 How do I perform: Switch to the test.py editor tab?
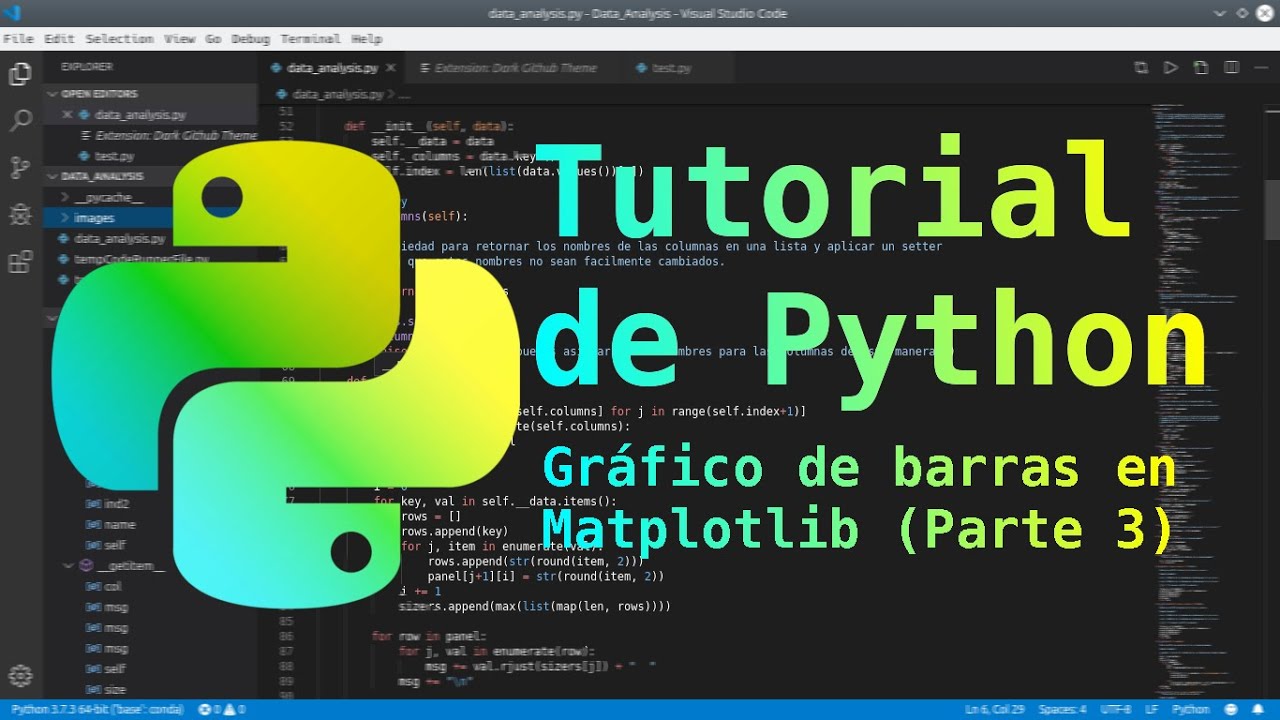(x=671, y=68)
